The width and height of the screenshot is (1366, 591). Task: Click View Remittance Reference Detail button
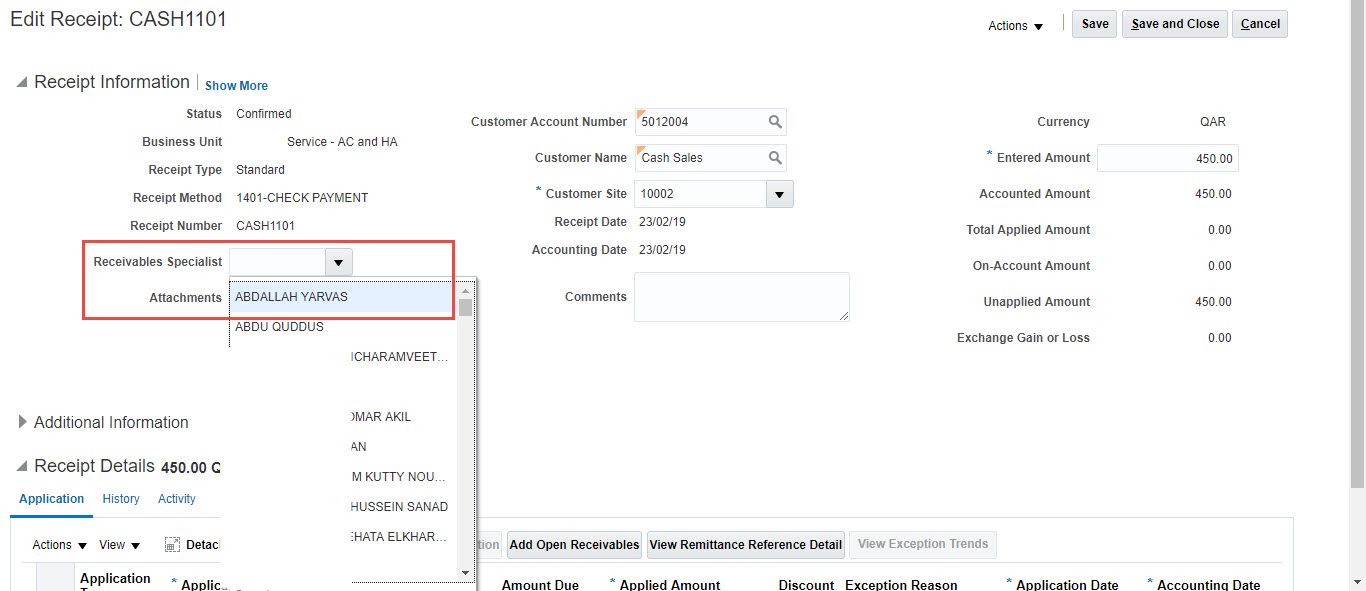click(746, 545)
